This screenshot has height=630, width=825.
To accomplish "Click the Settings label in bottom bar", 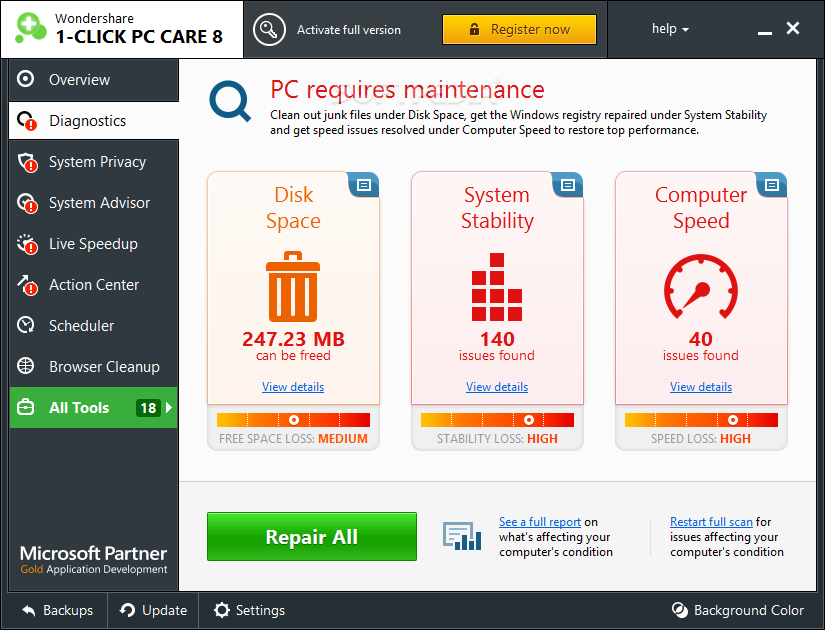I will point(260,611).
